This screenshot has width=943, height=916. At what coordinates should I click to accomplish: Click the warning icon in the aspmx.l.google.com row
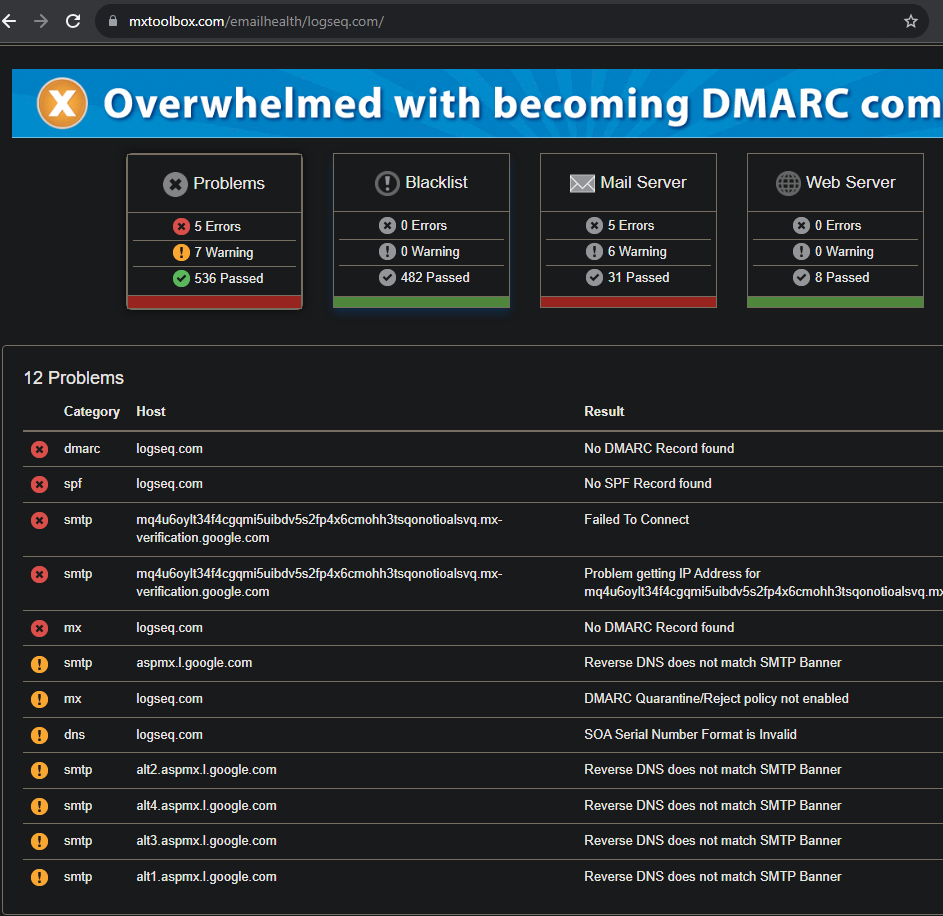click(x=40, y=664)
